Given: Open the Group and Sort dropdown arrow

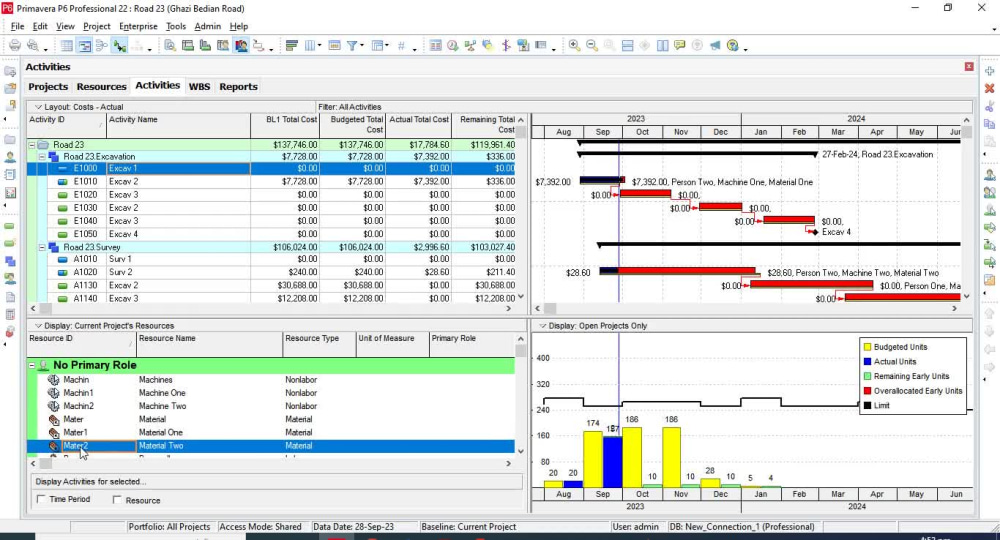Looking at the screenshot, I should click(x=387, y=46).
